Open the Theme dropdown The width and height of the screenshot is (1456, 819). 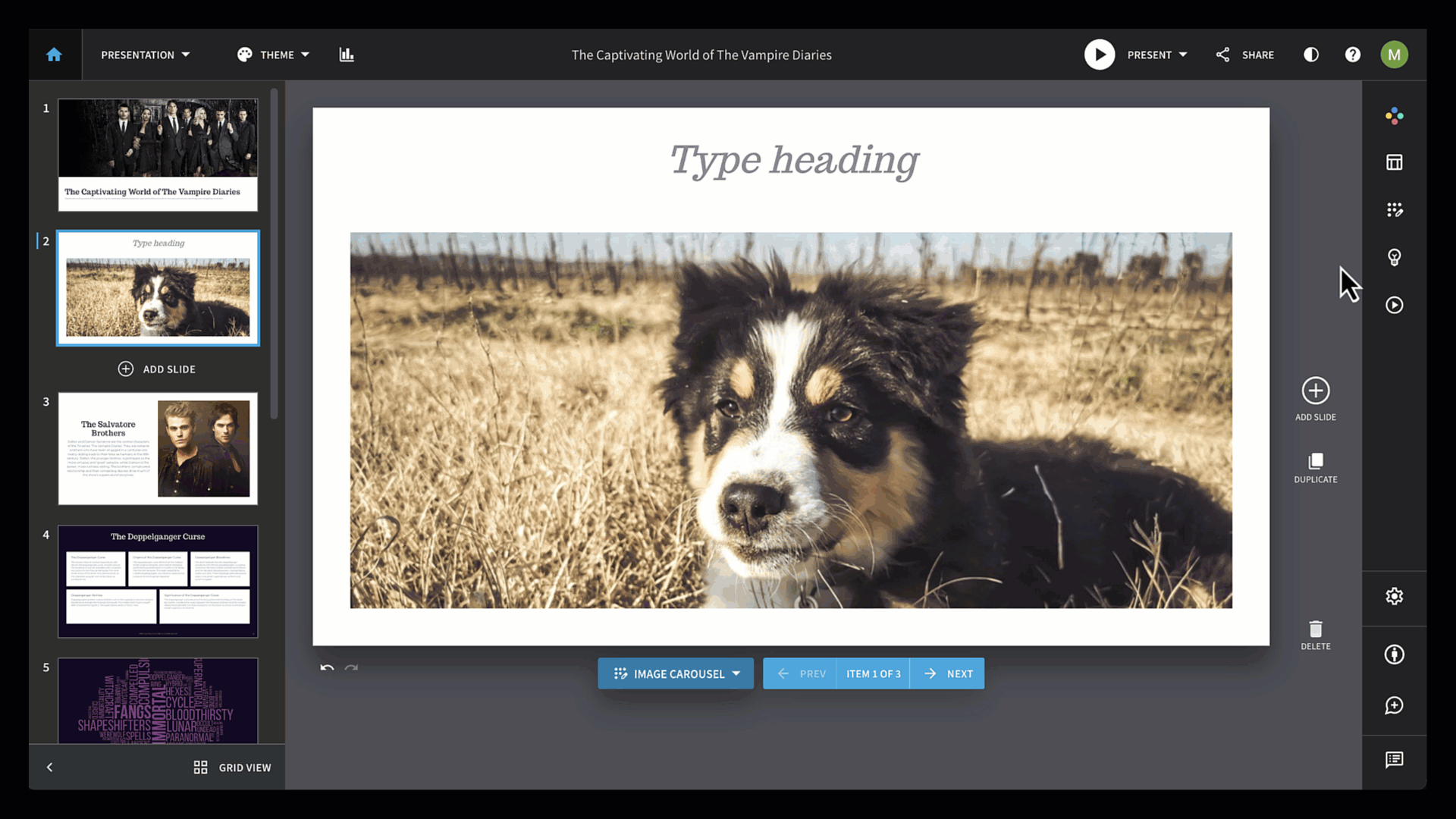(273, 55)
